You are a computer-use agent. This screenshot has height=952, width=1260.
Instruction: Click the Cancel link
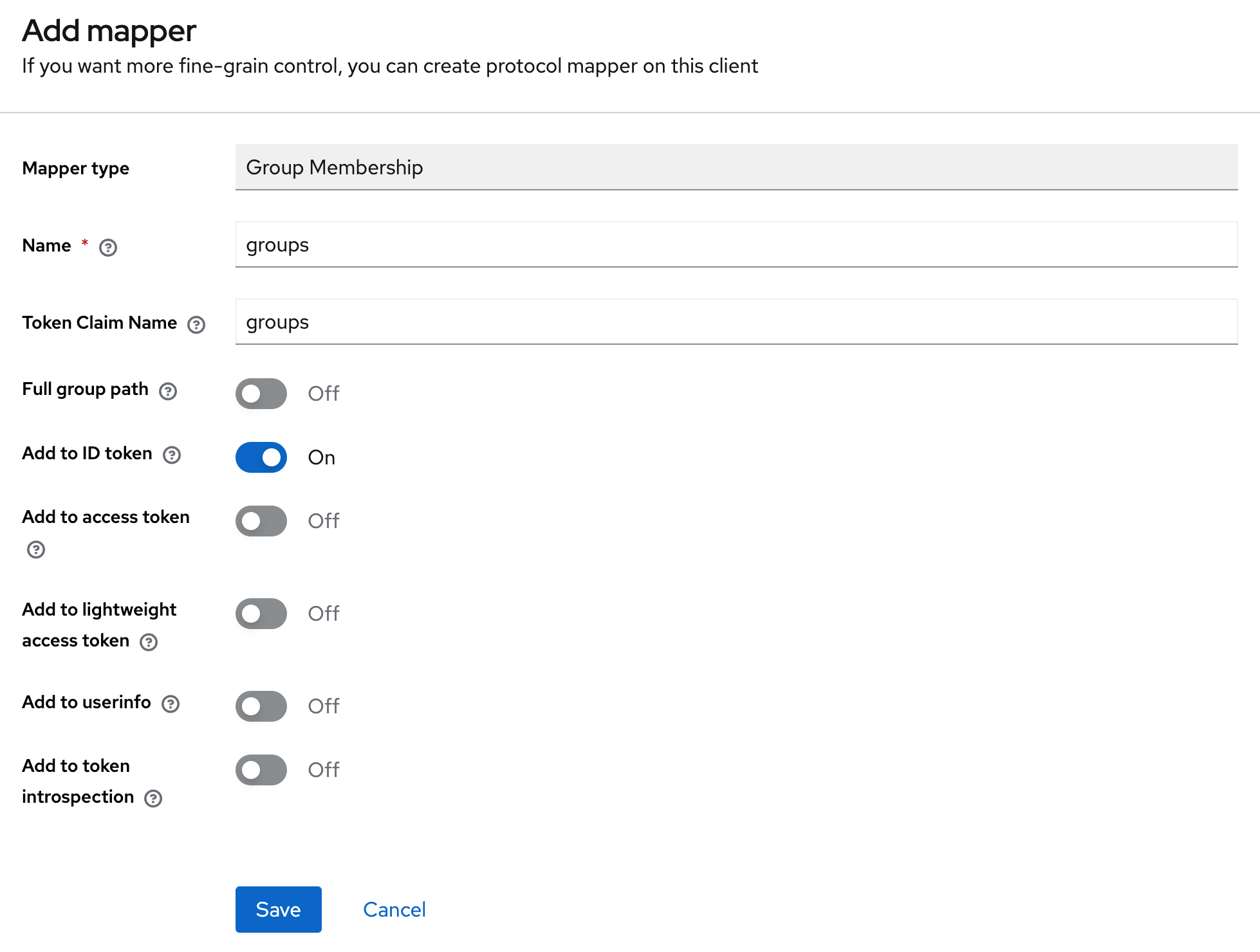(394, 910)
